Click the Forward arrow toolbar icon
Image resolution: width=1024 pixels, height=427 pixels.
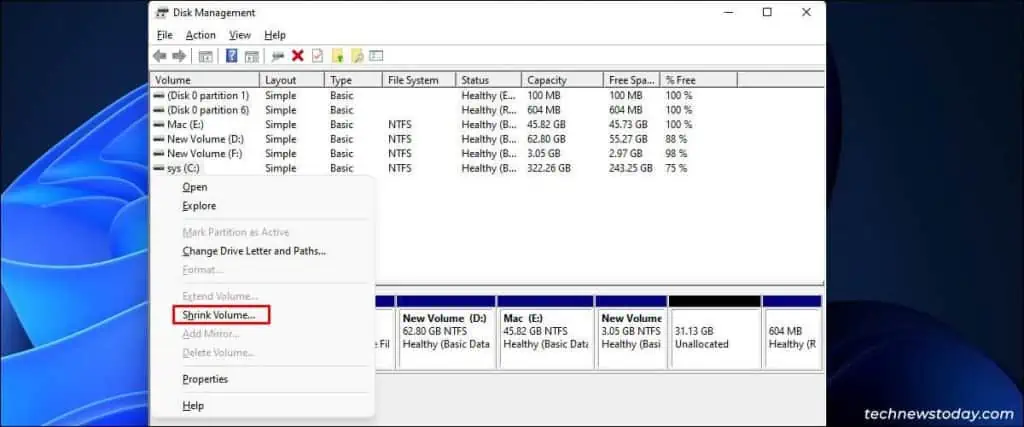pos(179,56)
